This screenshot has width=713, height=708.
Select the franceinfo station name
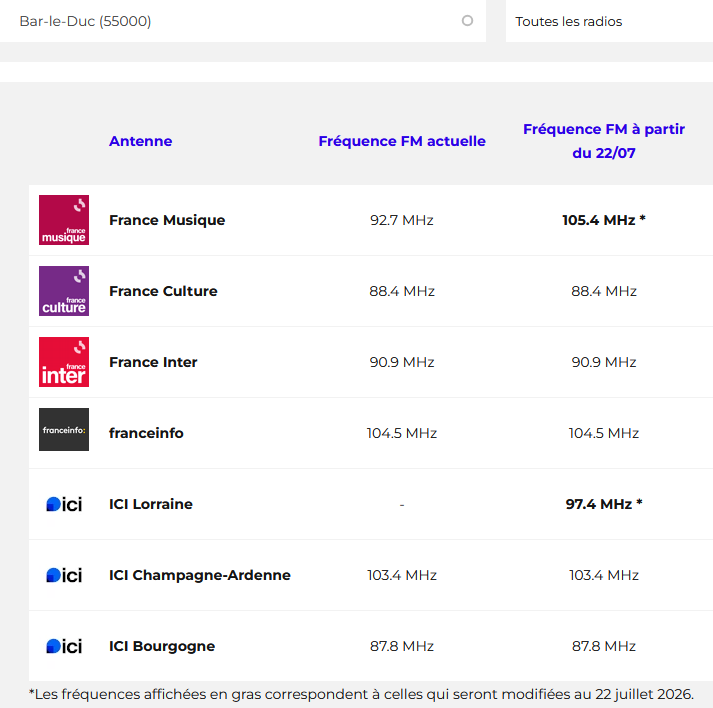point(146,433)
